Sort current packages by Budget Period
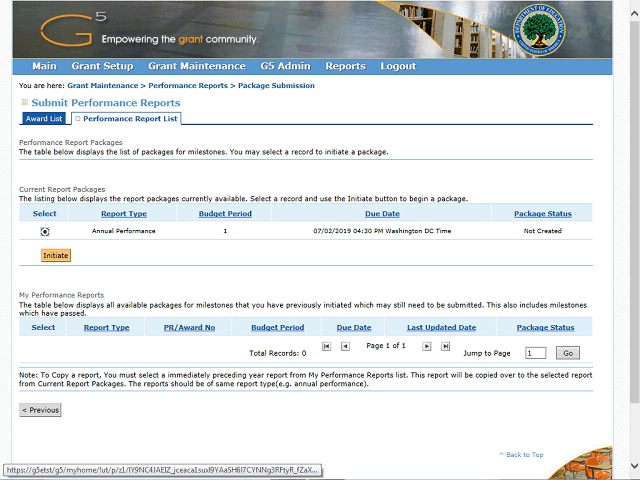640x480 pixels. pos(225,214)
